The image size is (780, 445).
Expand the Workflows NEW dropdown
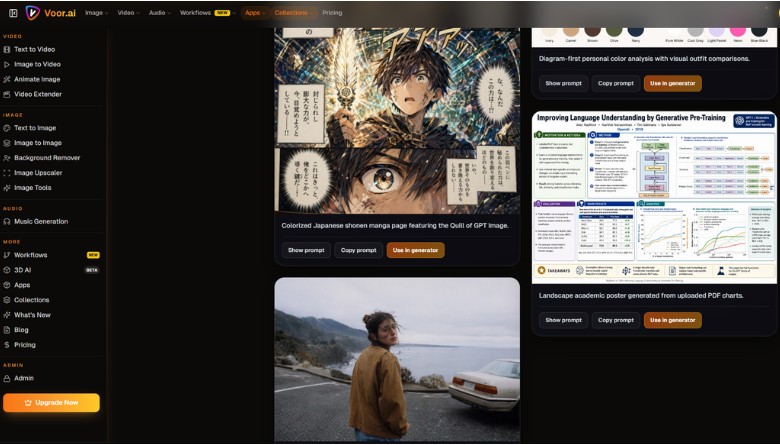207,13
